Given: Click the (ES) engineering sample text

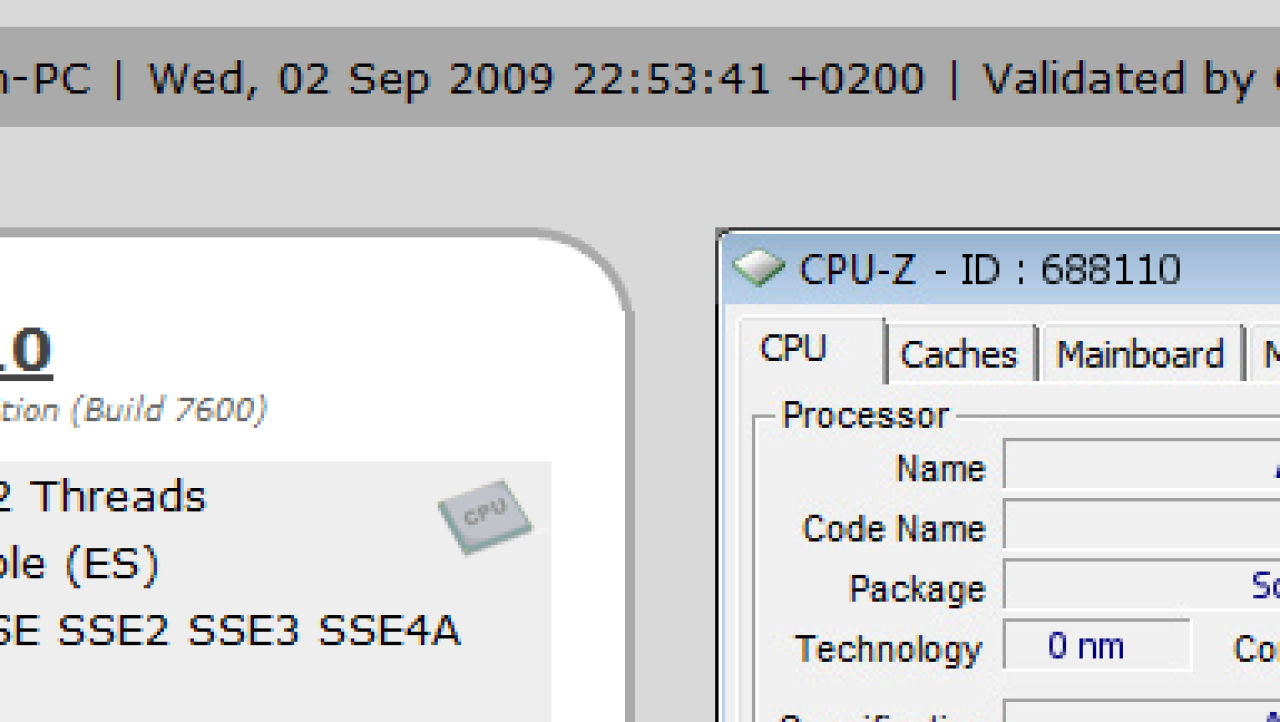Looking at the screenshot, I should pos(112,565).
